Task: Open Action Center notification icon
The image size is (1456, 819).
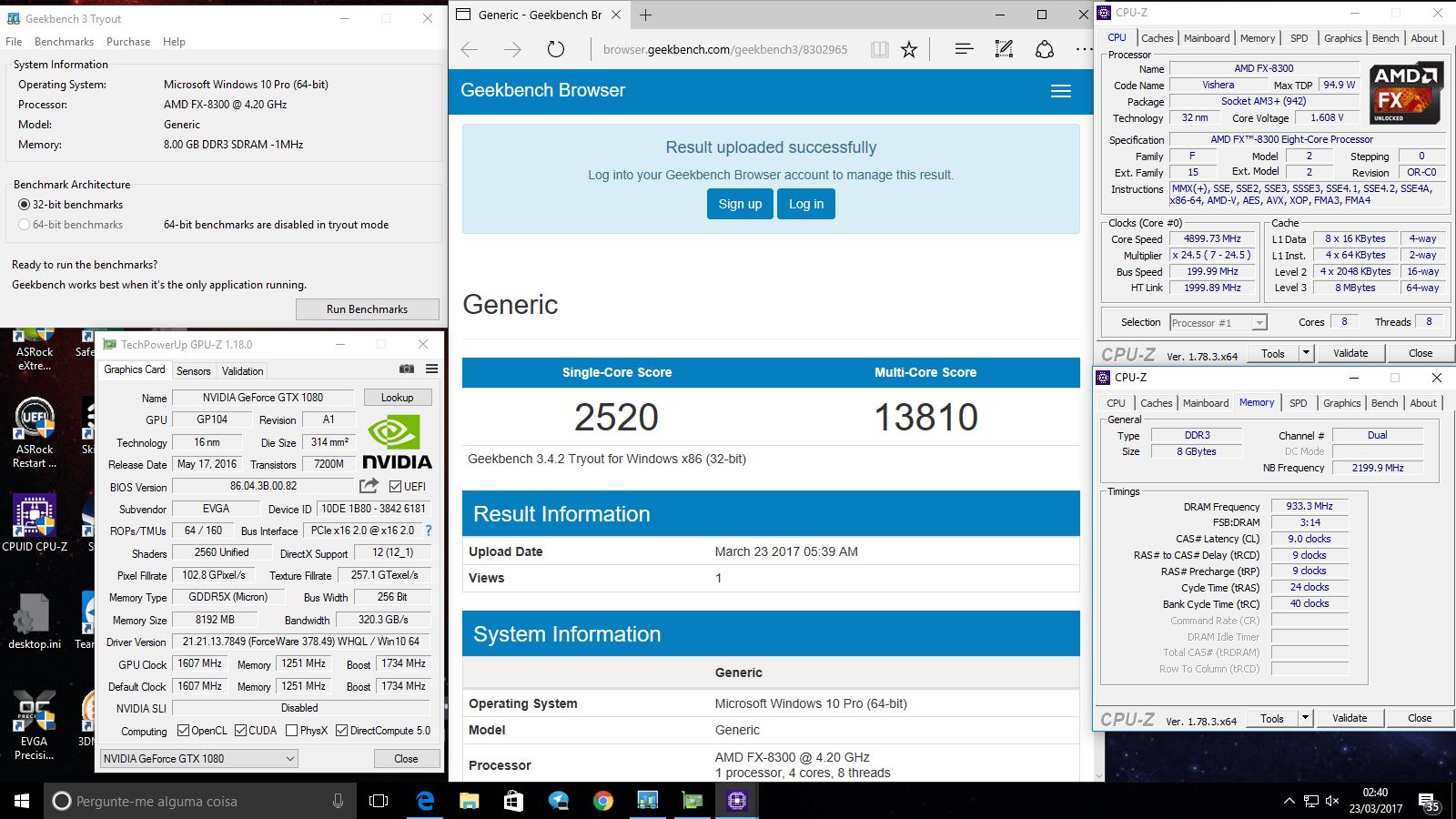Action: tap(1429, 802)
